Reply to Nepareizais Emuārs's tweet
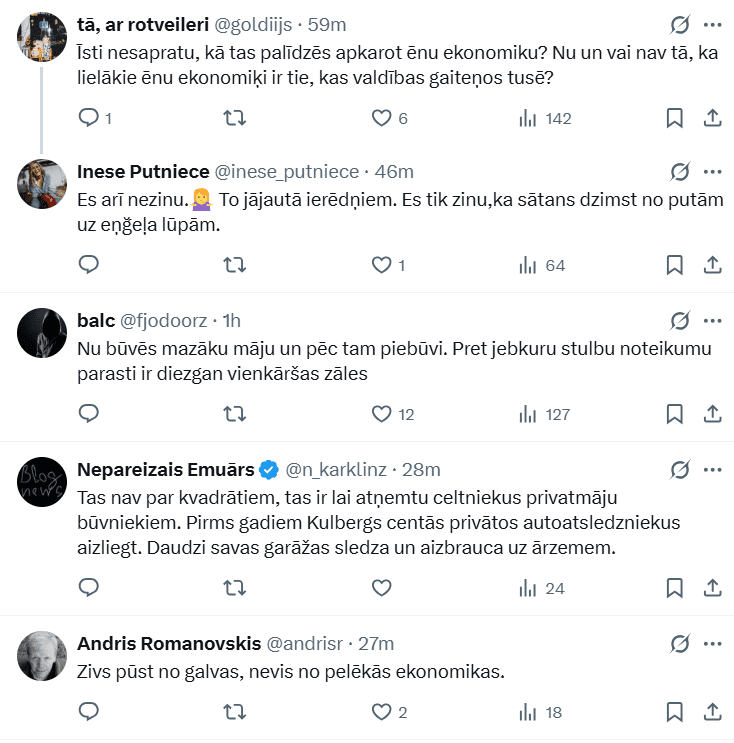This screenshot has height=743, width=734. [x=89, y=588]
